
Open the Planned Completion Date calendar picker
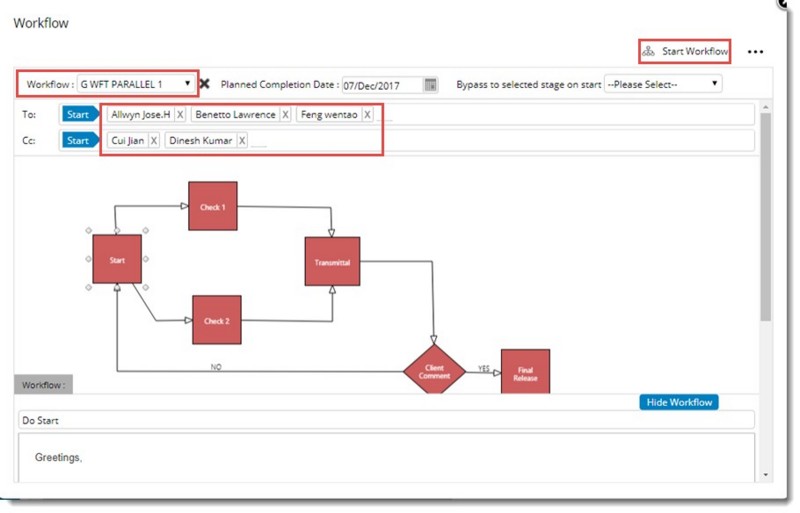tap(431, 85)
